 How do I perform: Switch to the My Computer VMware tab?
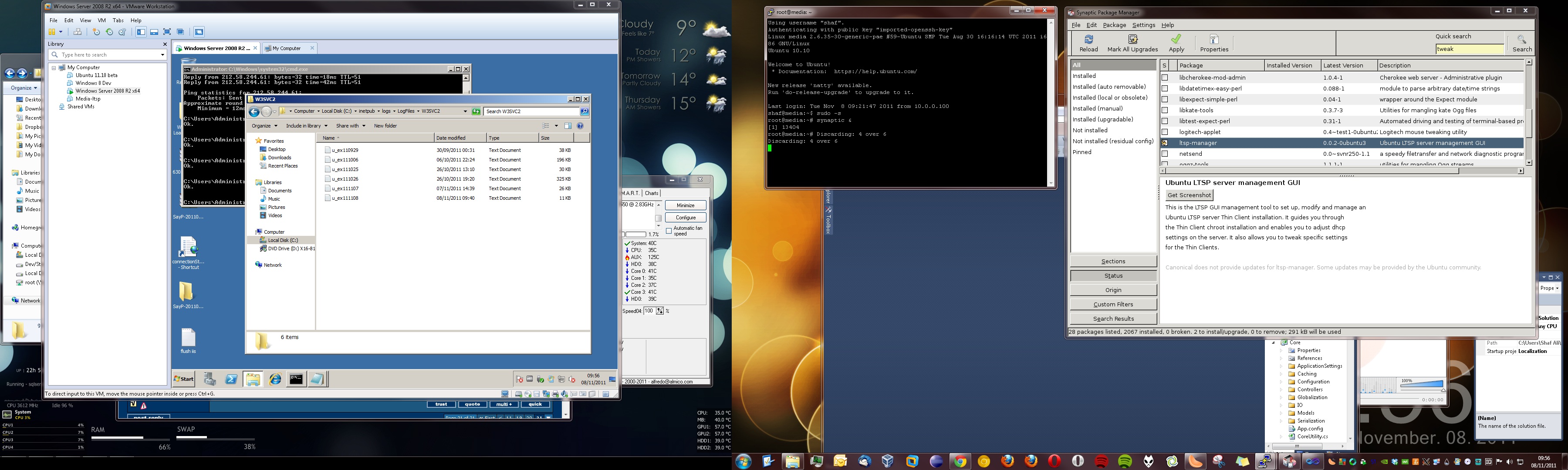[287, 48]
